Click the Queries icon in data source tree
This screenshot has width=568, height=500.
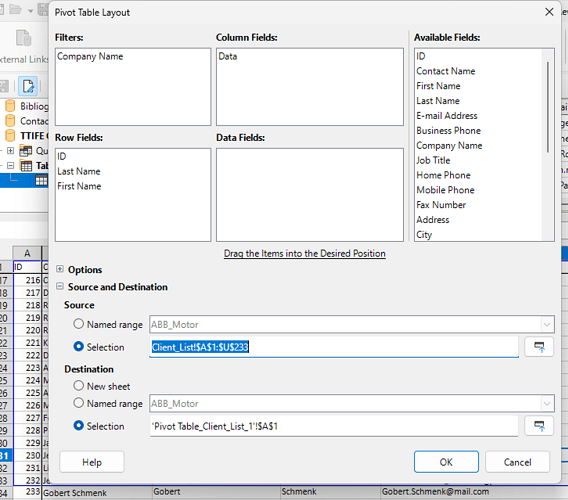pos(26,150)
